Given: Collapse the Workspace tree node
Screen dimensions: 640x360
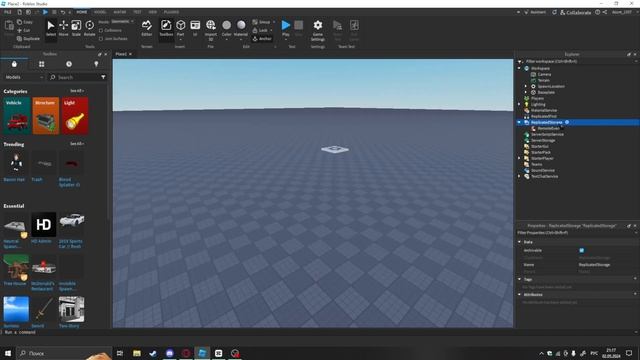Looking at the screenshot, I should tap(519, 69).
